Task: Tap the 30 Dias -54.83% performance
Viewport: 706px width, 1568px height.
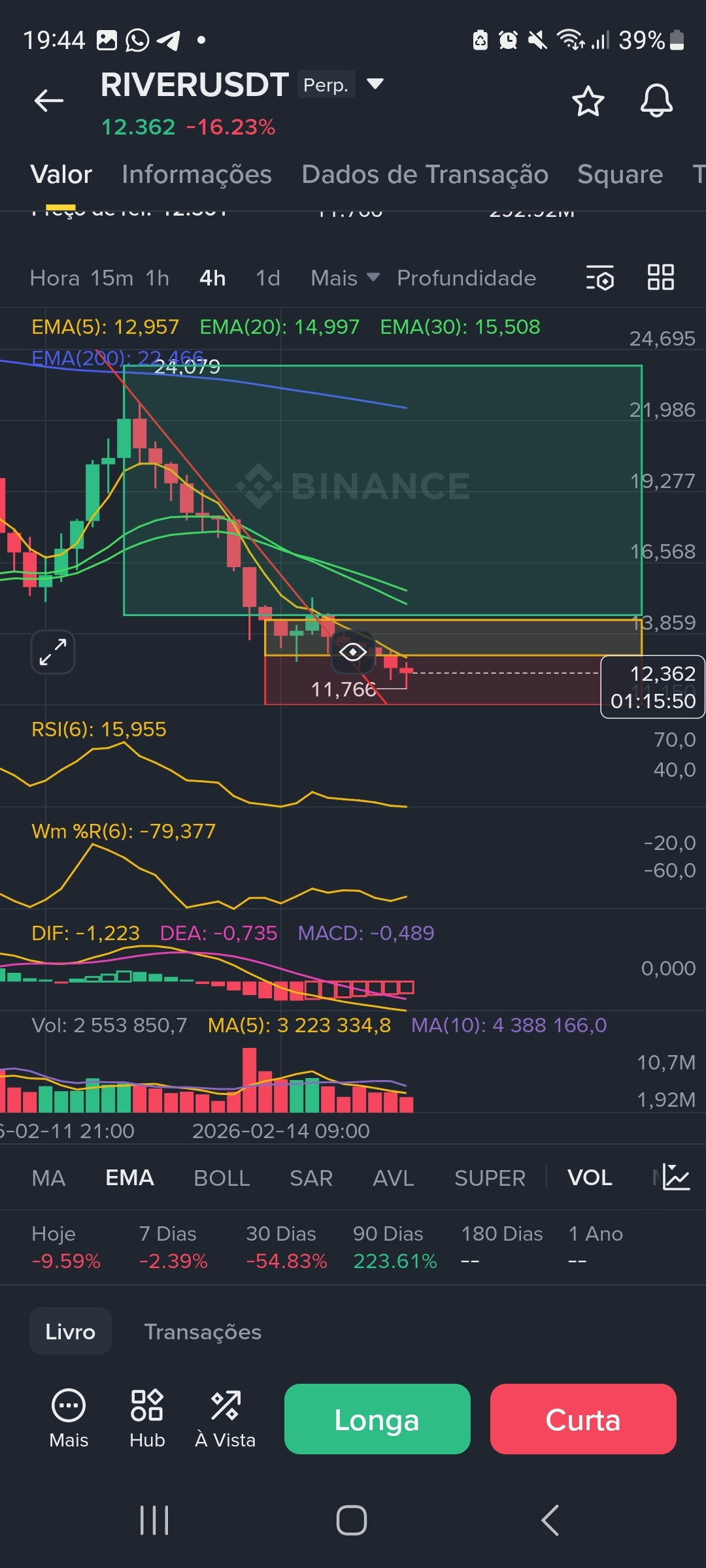Action: (286, 1247)
